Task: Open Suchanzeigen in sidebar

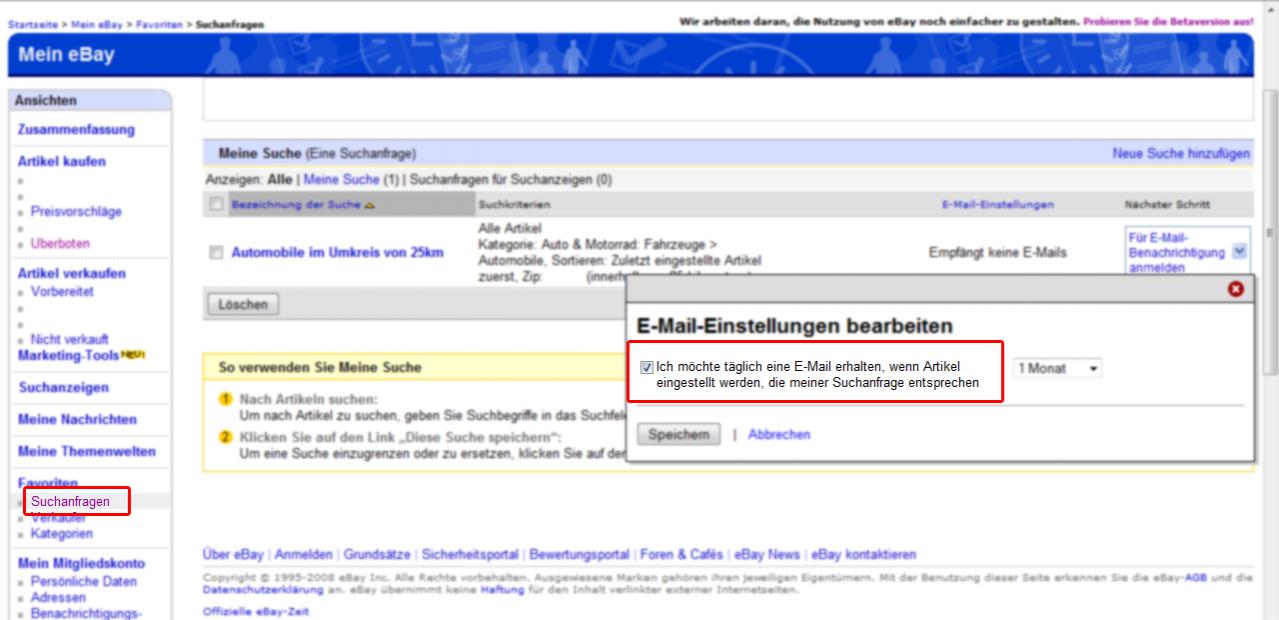Action: (x=64, y=387)
